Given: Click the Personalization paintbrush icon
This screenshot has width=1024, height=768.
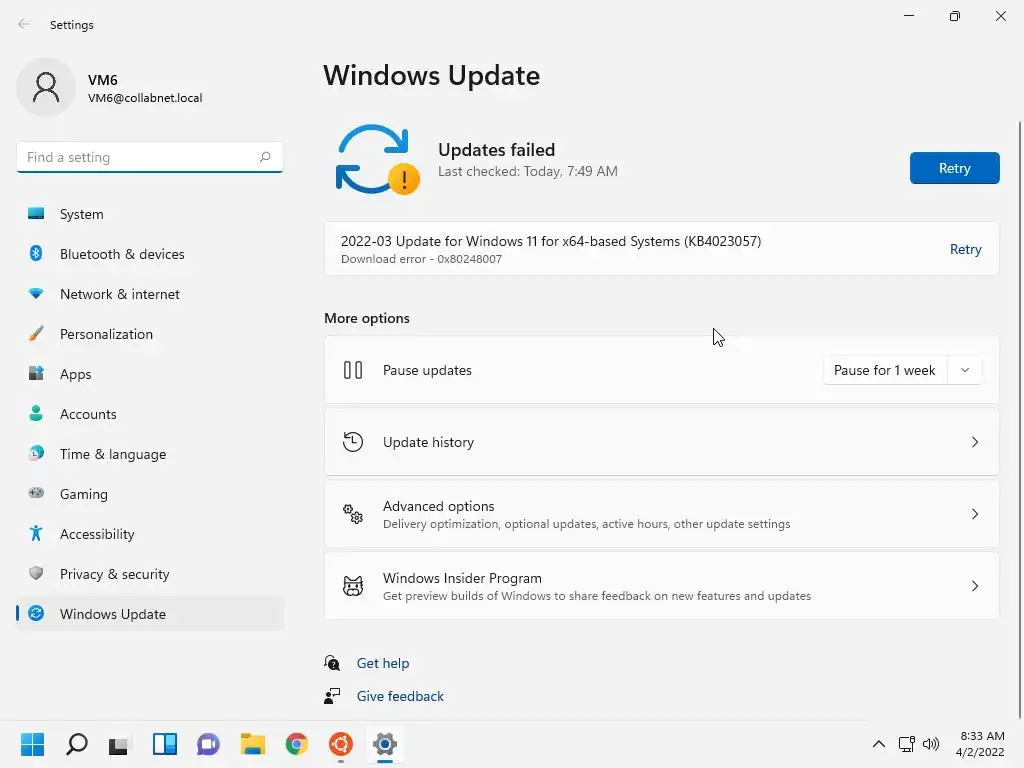Looking at the screenshot, I should click(x=36, y=333).
